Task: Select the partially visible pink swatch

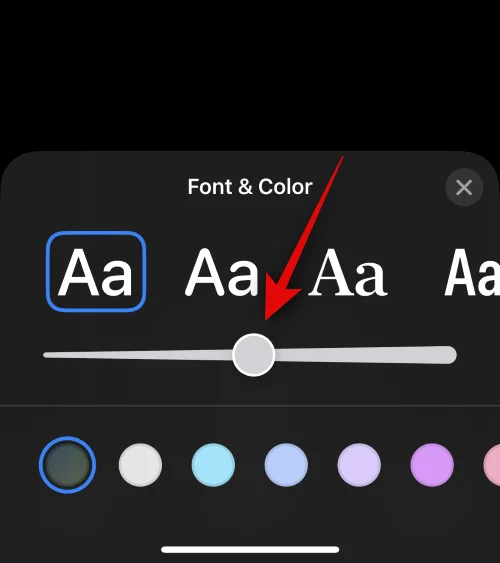Action: 492,465
